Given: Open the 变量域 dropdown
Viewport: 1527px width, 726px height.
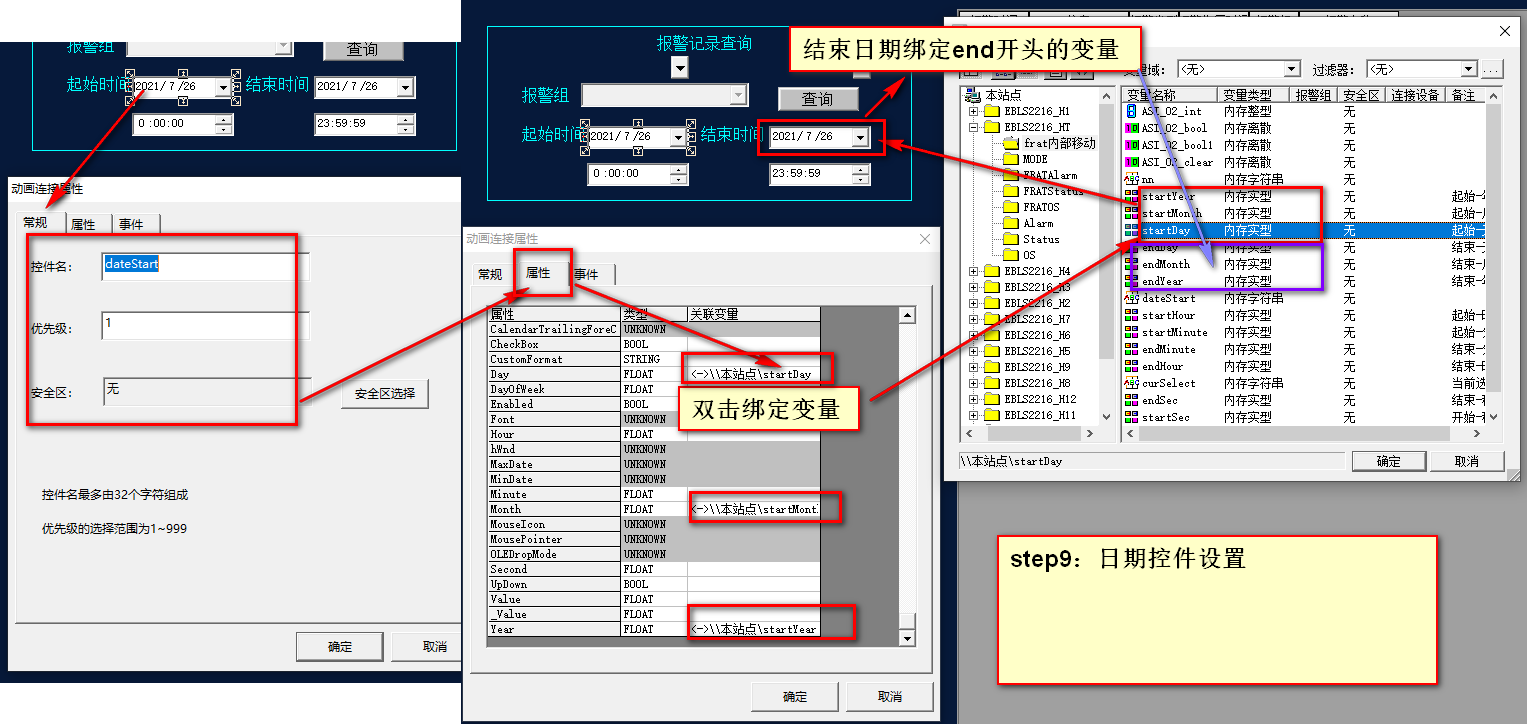Looking at the screenshot, I should (1291, 69).
